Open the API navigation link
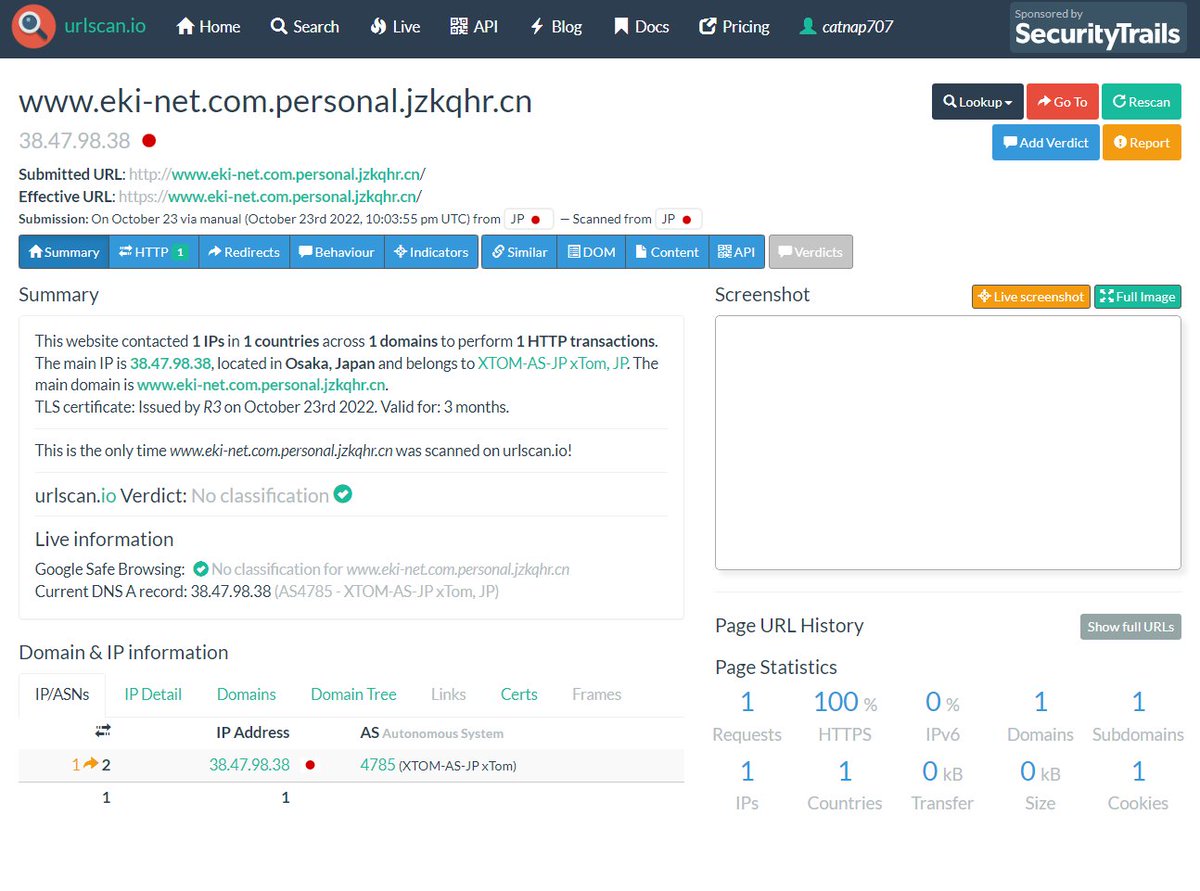 [474, 27]
